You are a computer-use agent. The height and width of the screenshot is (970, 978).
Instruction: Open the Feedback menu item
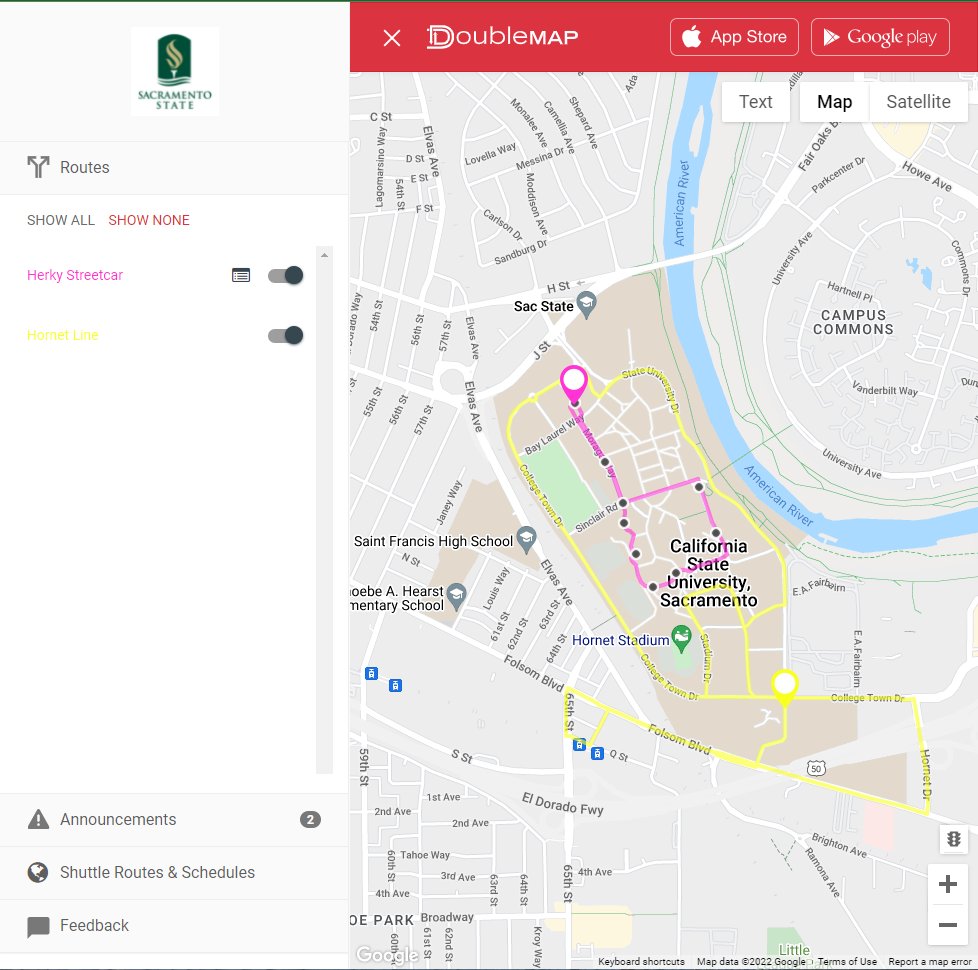click(x=174, y=926)
